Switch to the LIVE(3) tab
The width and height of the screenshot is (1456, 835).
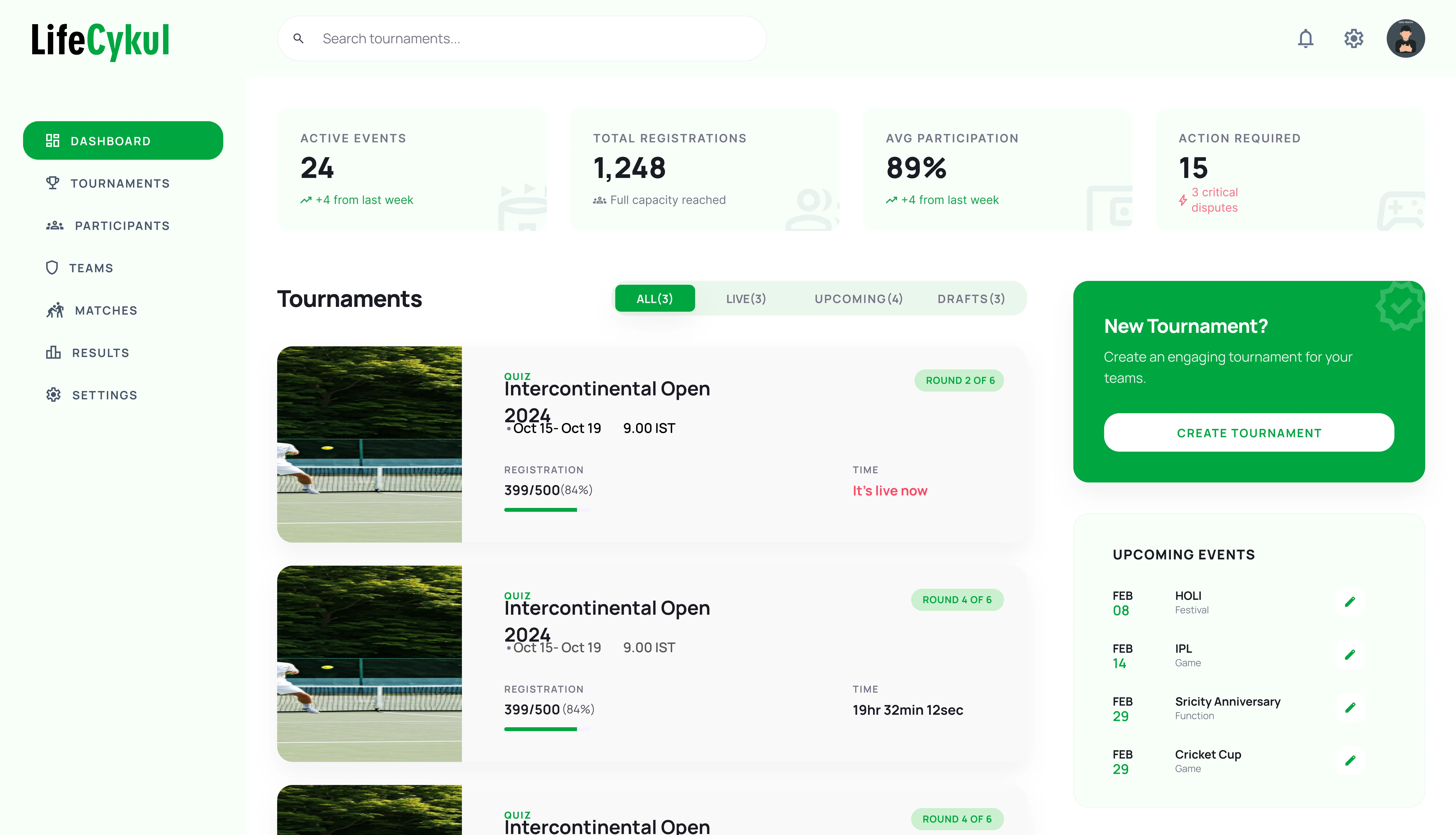[746, 298]
